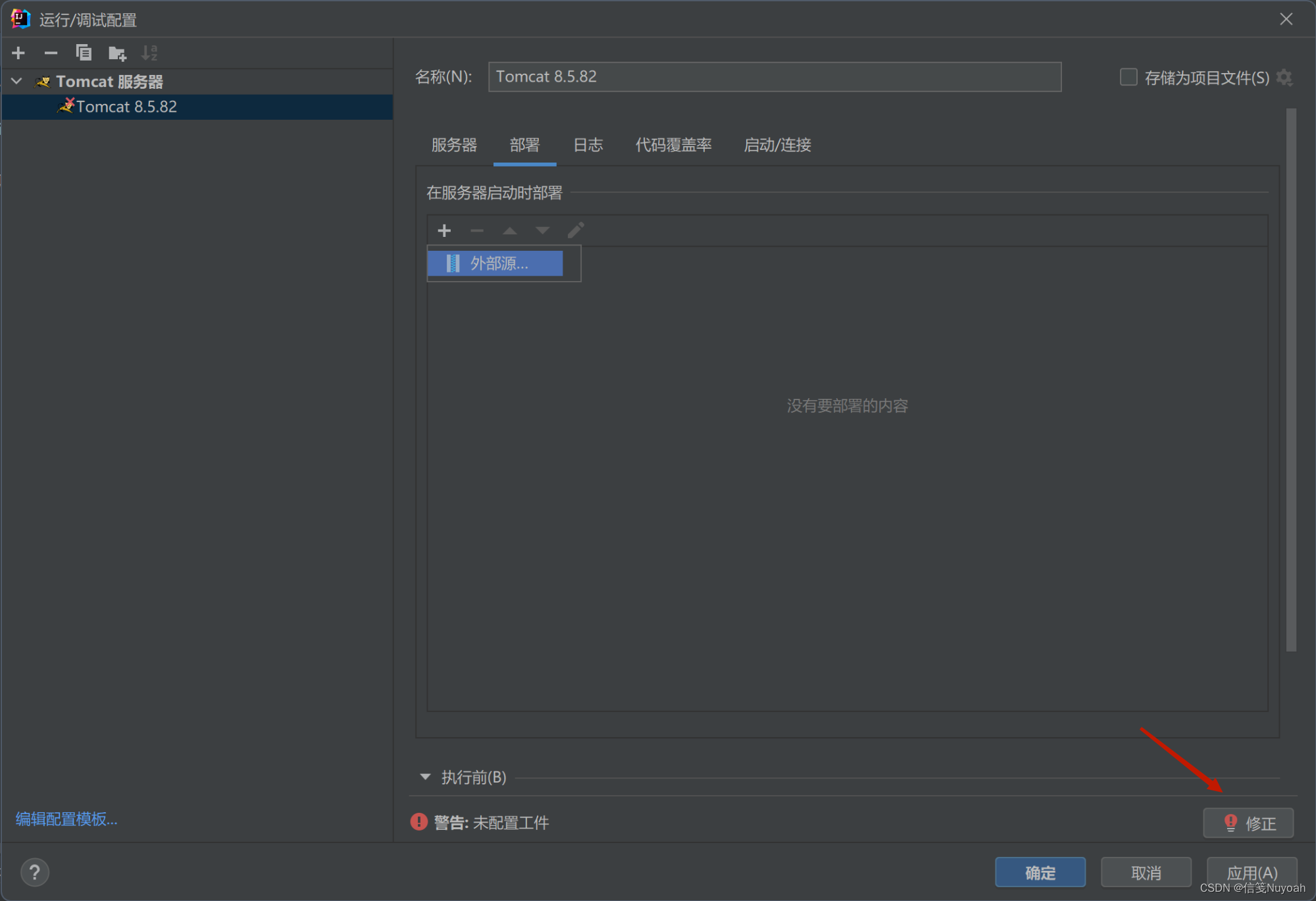The height and width of the screenshot is (901, 1316).
Task: Expand the 执行前(B) section
Action: click(425, 777)
